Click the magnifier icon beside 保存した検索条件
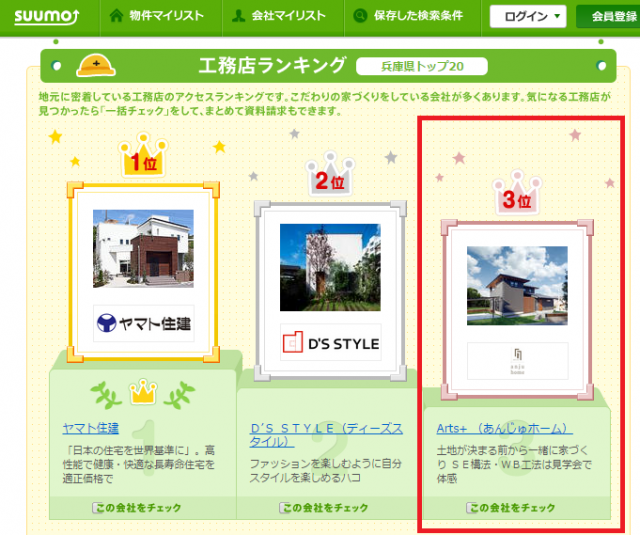Screen dimensions: 640x535 click(360, 16)
